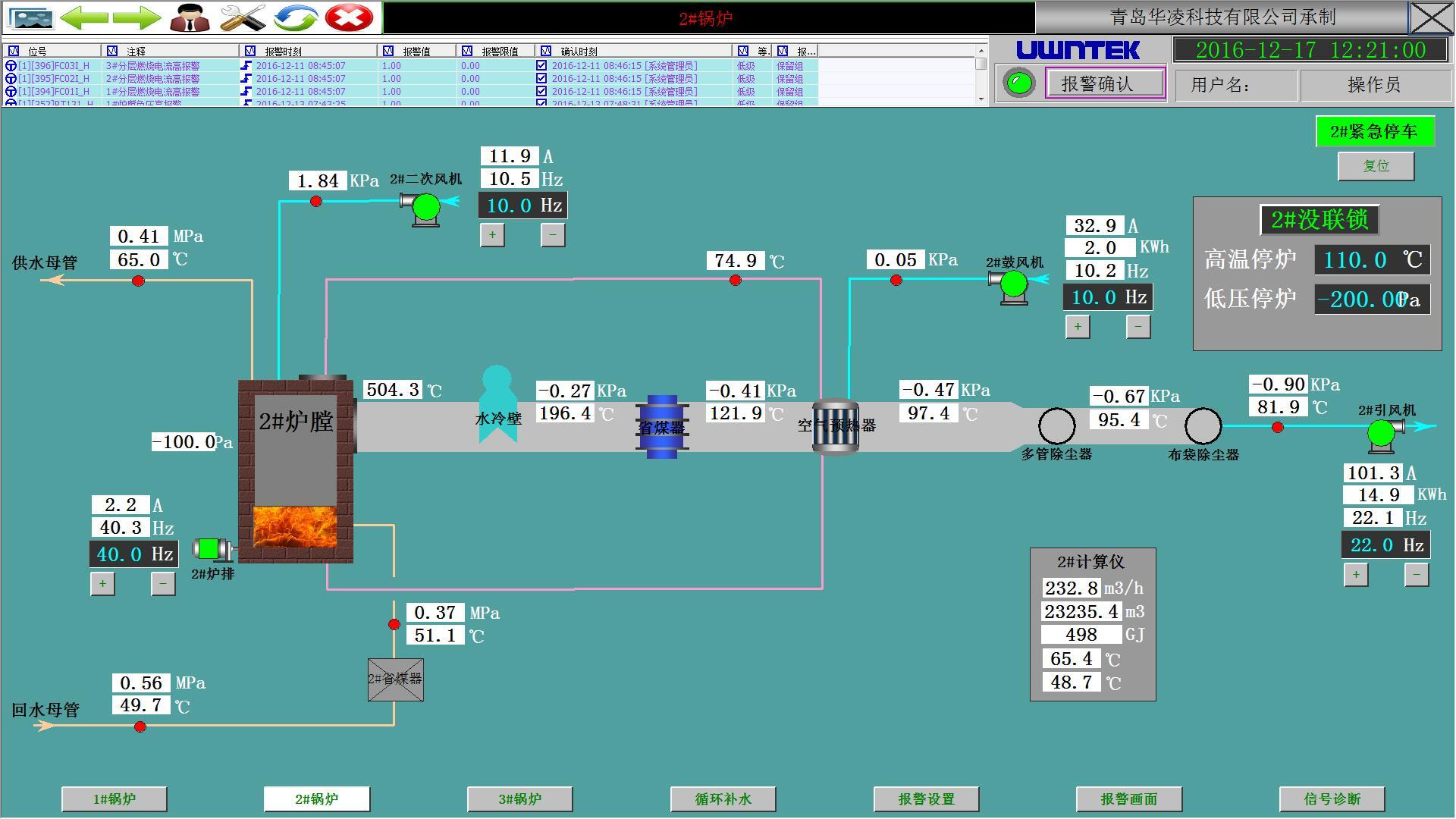Toggle confirm checkbox on FC02I_H alarm row
This screenshot has height=819, width=1456.
[541, 78]
